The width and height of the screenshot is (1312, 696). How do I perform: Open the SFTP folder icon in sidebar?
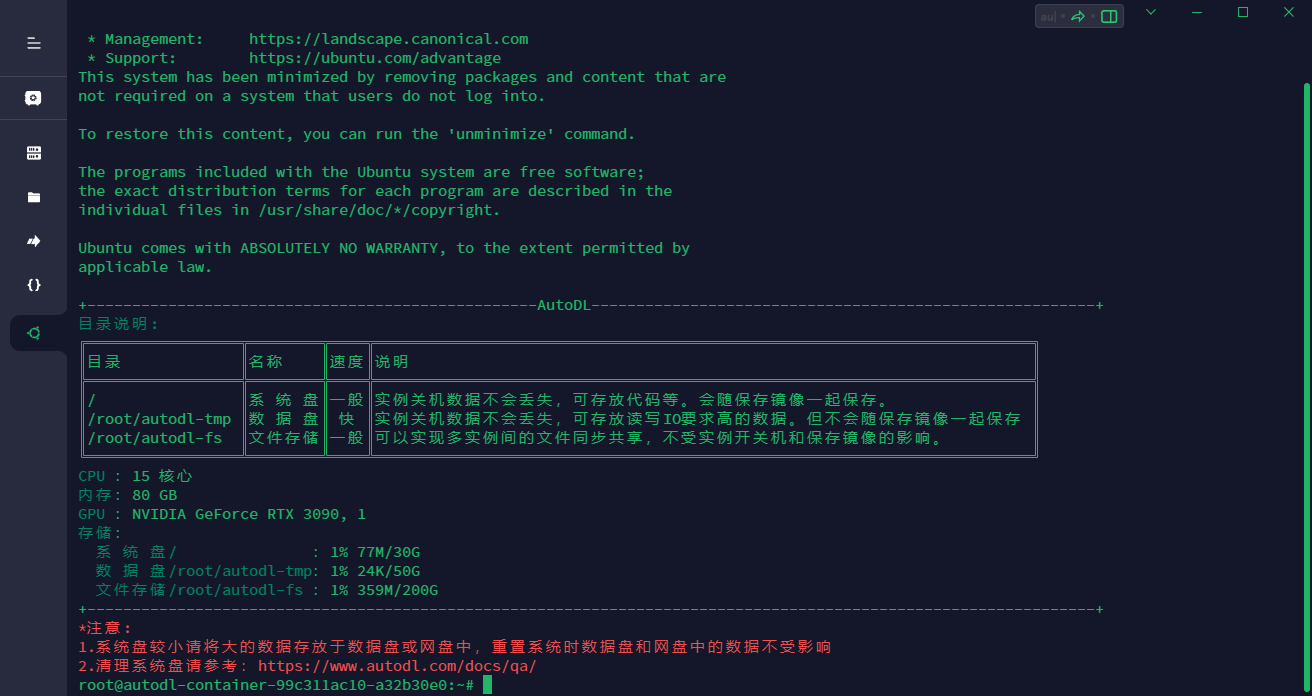[33, 197]
